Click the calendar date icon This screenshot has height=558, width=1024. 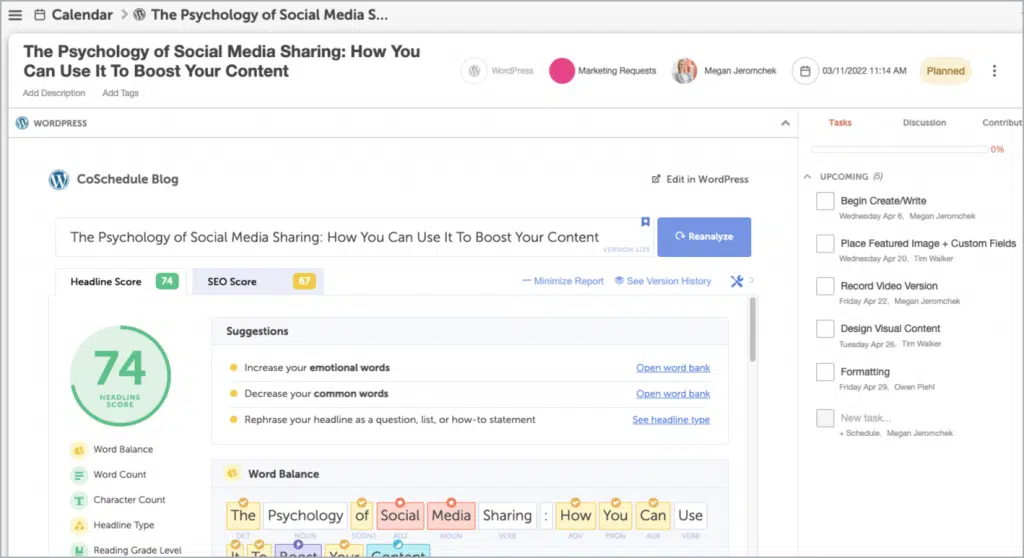[x=805, y=71]
